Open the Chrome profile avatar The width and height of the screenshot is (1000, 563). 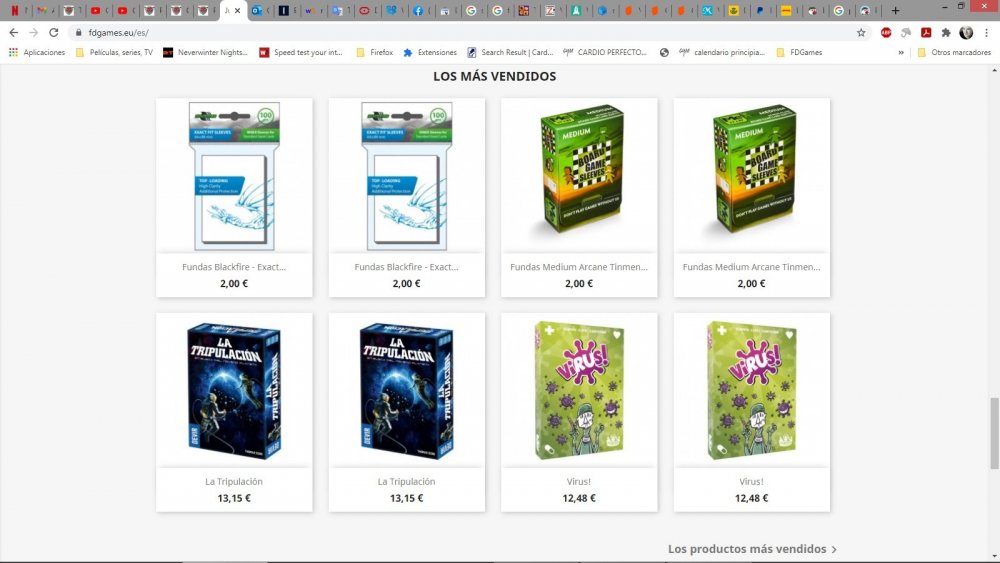[x=966, y=33]
